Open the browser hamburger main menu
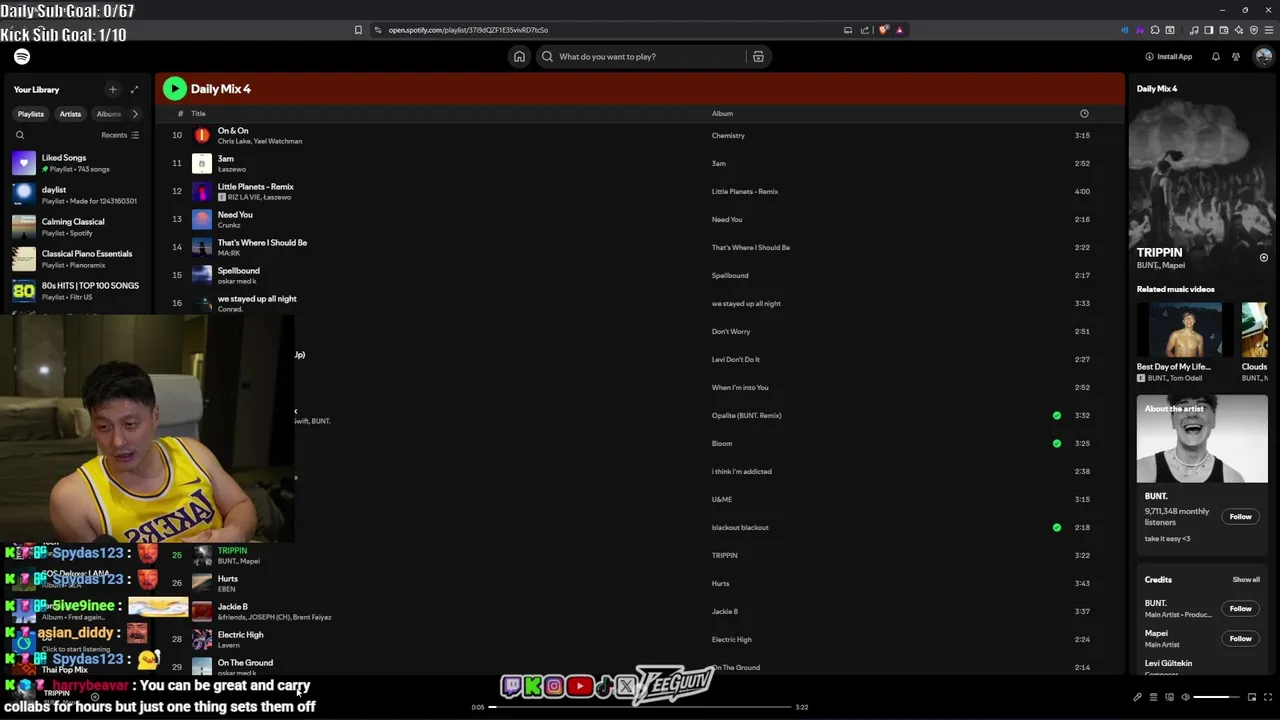This screenshot has height=720, width=1280. point(1268,30)
